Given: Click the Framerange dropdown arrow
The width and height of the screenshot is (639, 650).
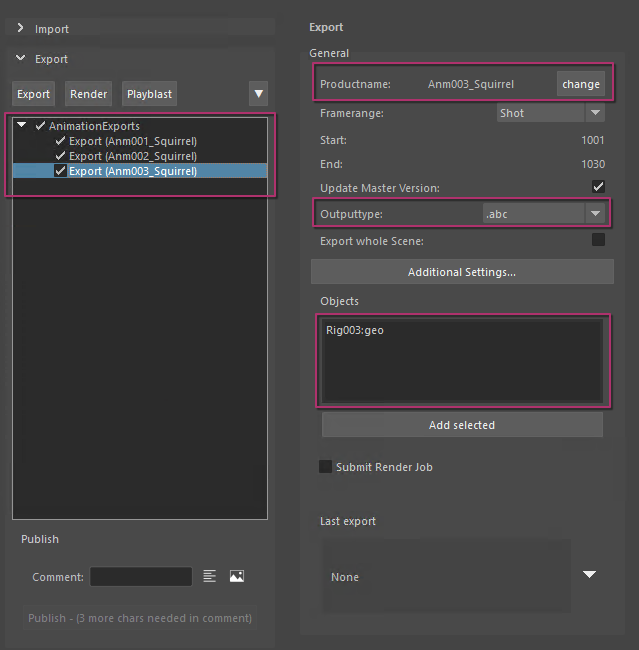Looking at the screenshot, I should pyautogui.click(x=595, y=113).
